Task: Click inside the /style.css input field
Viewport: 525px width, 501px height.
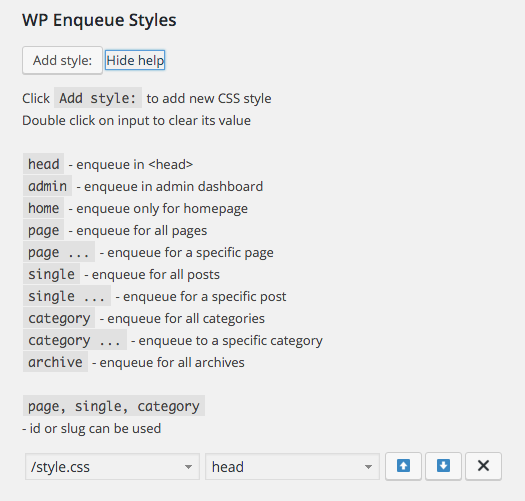Action: 112,467
